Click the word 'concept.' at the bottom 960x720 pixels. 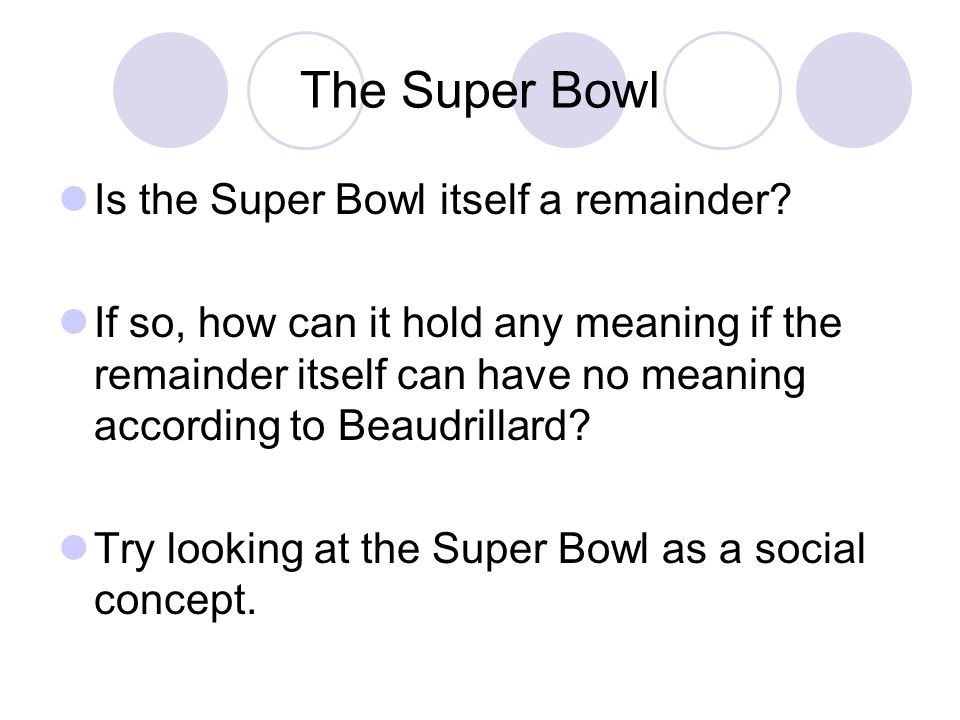[x=175, y=600]
